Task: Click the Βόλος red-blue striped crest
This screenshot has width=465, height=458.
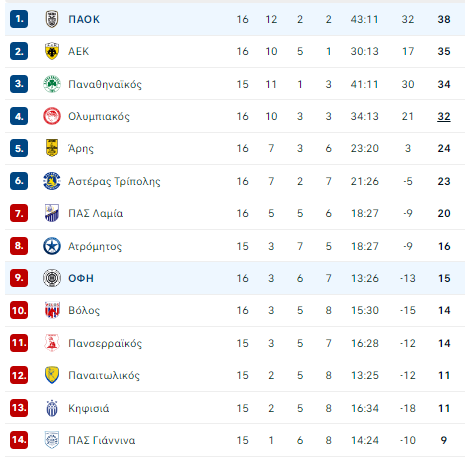Action: [x=52, y=310]
